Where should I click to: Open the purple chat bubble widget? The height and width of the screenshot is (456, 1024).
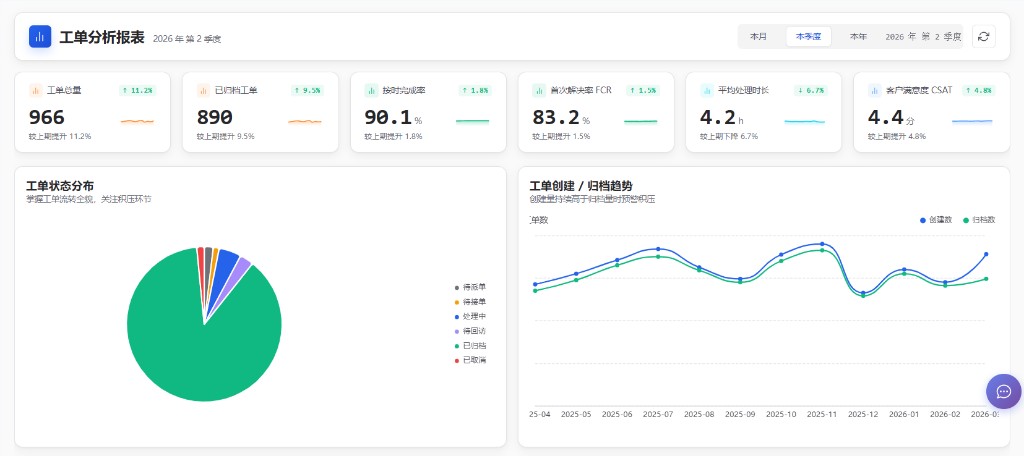[x=1004, y=391]
